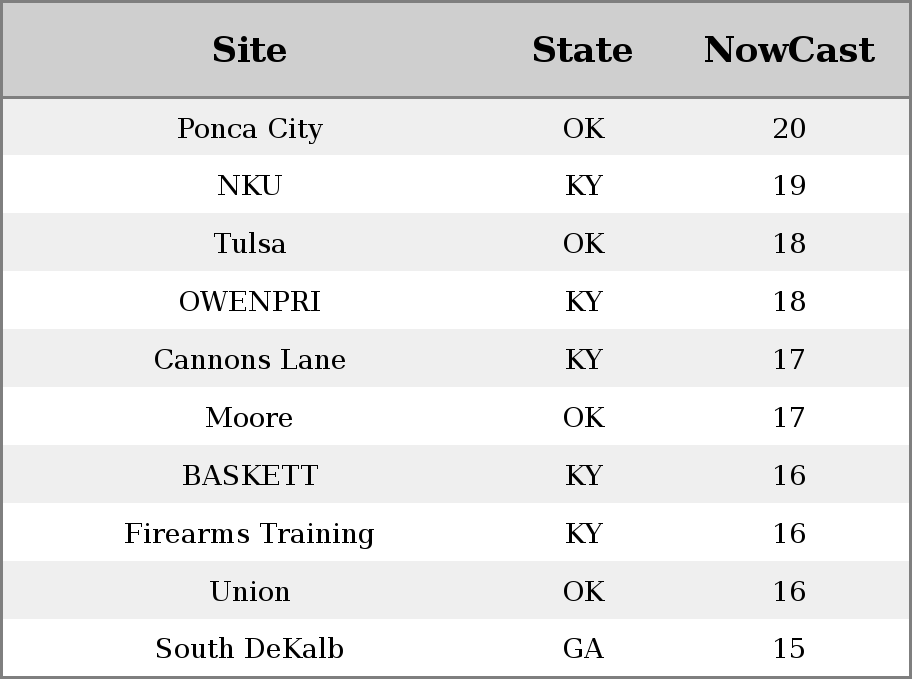Select the Moore site cell
The width and height of the screenshot is (912, 679).
pyautogui.click(x=250, y=418)
